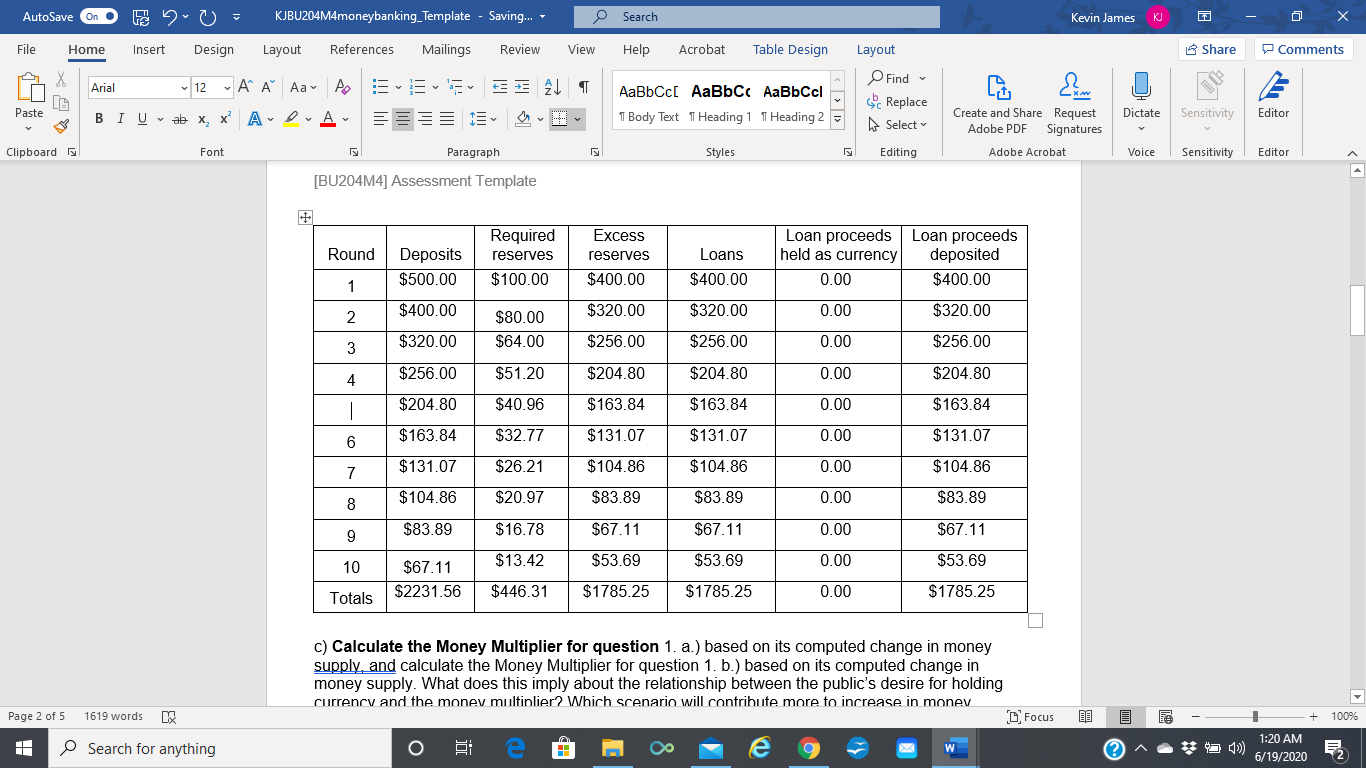1366x768 pixels.
Task: Open the Comments button
Action: (1303, 49)
